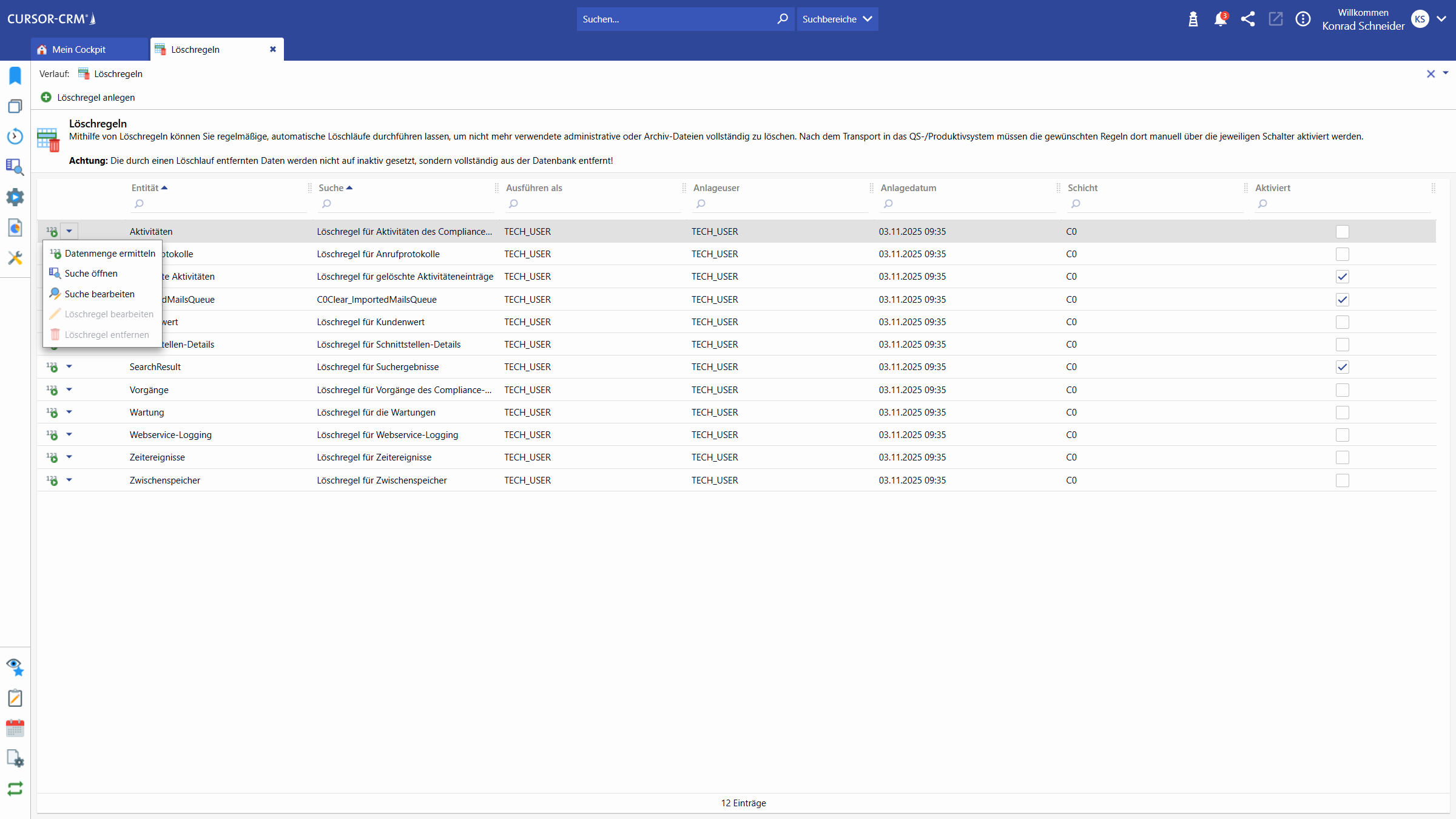Select the search list sidebar icon
This screenshot has width=1456, height=819.
click(x=15, y=167)
